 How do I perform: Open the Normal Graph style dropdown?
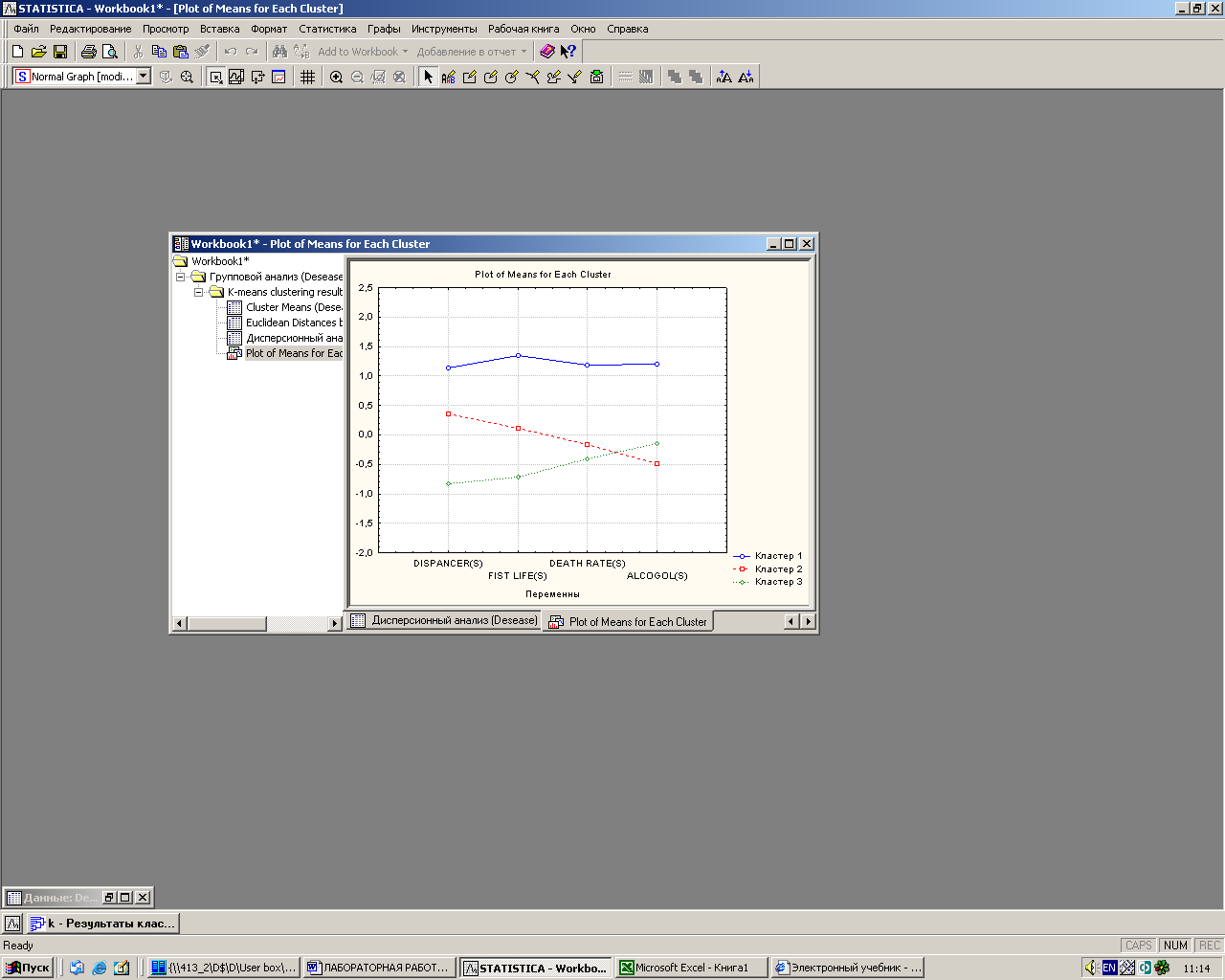click(144, 77)
